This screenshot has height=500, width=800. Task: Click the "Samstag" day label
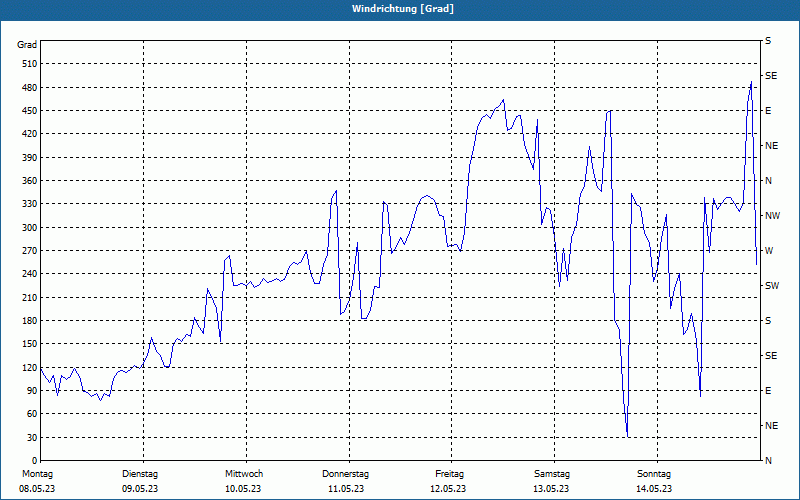(x=552, y=474)
